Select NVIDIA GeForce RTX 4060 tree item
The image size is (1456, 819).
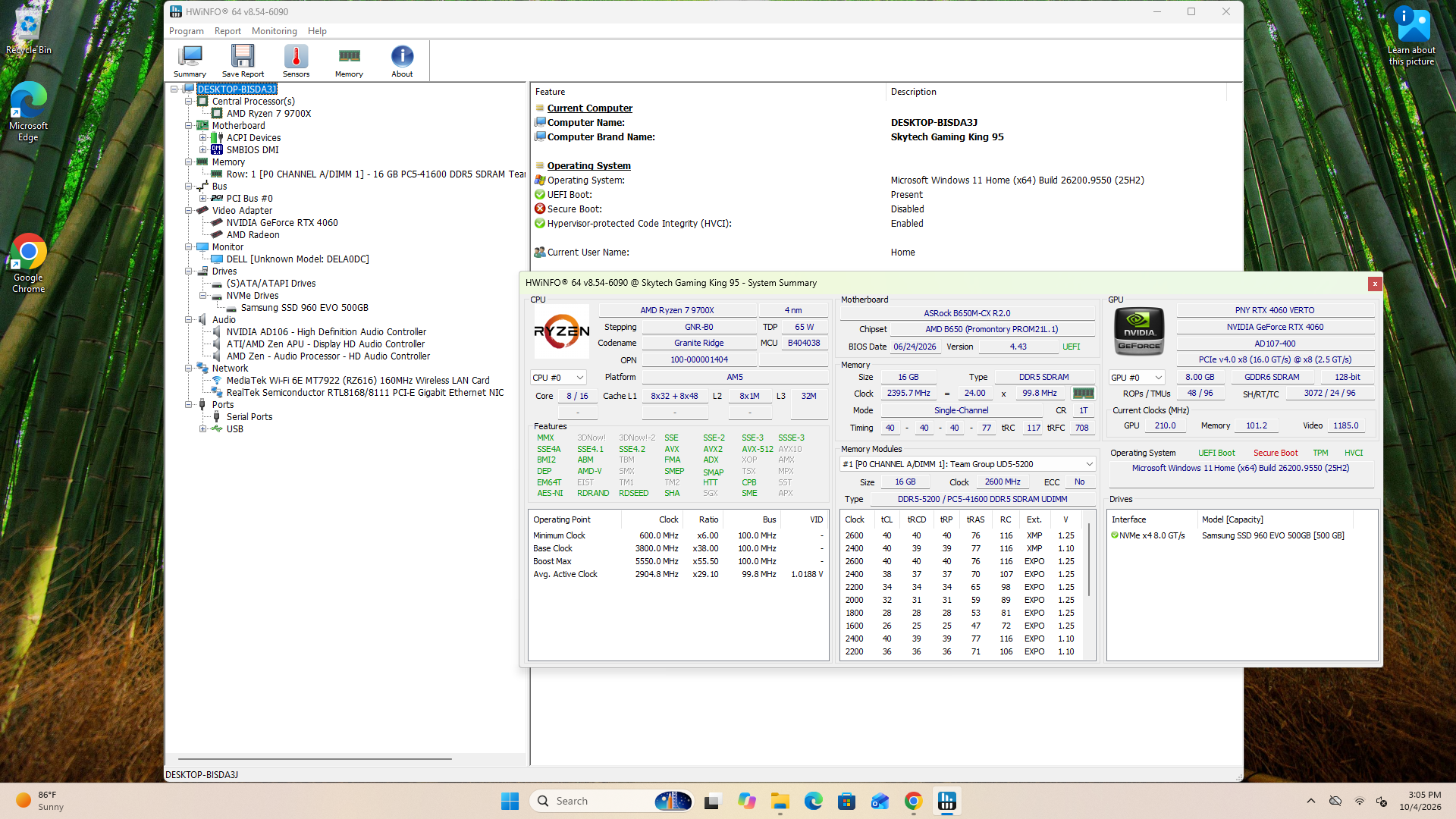tap(282, 223)
